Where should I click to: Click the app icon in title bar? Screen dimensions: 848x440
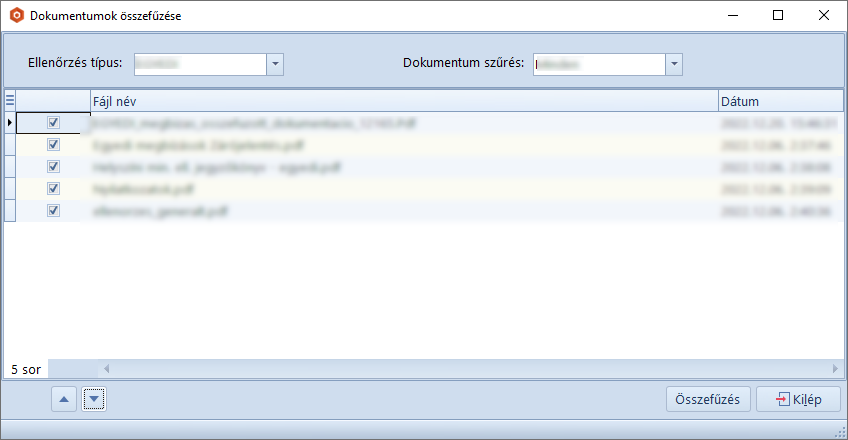coord(16,16)
